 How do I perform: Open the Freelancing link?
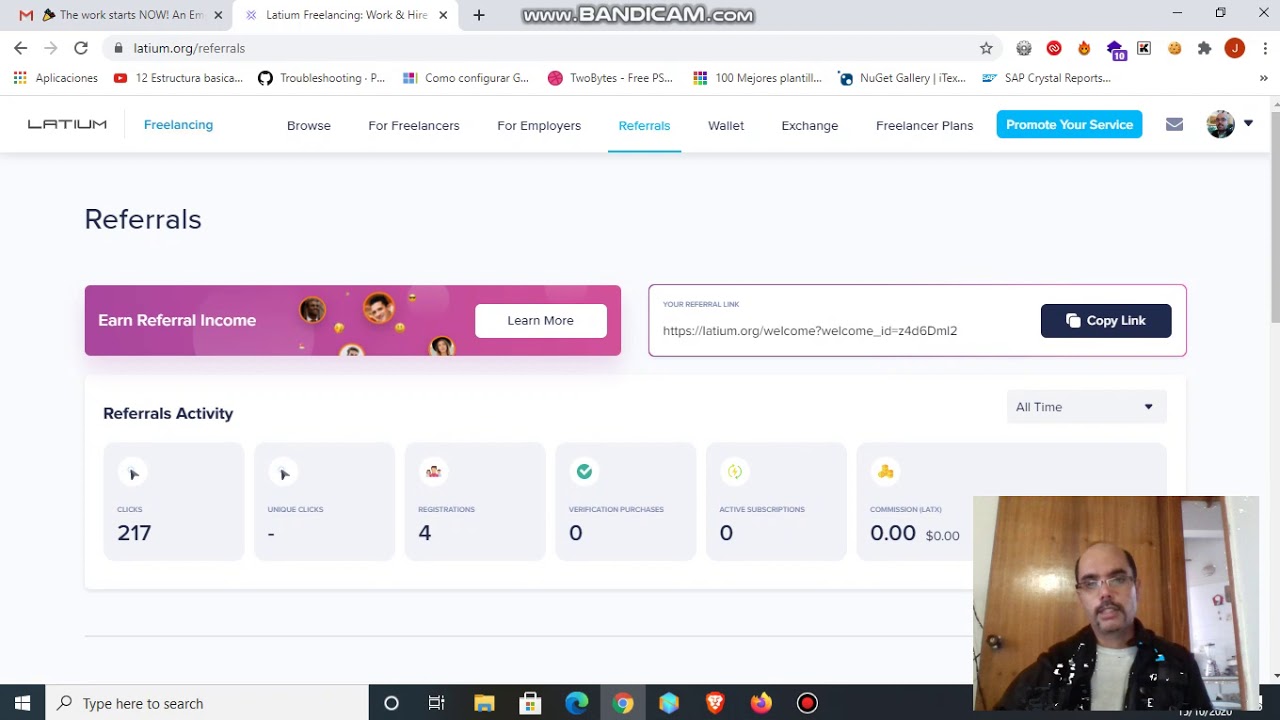click(x=178, y=125)
